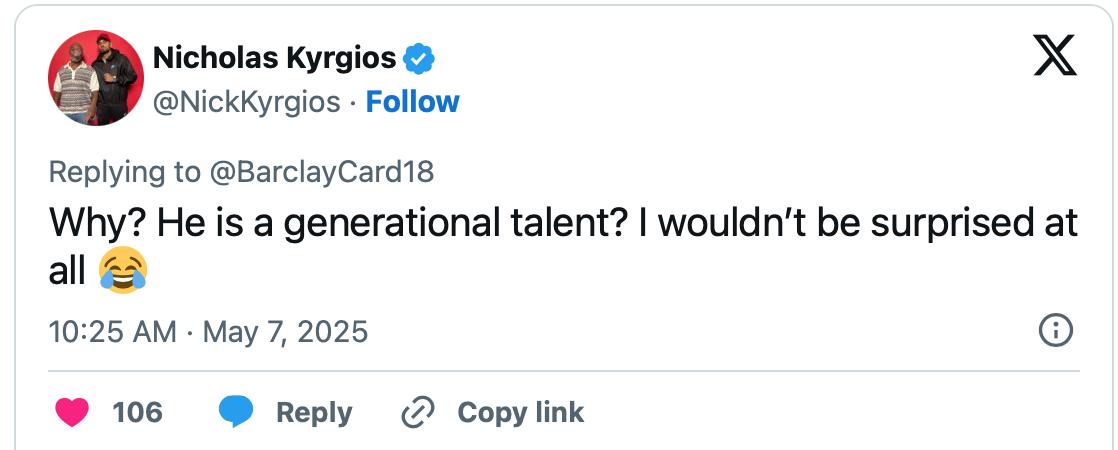Image resolution: width=1118 pixels, height=450 pixels.
Task: Click the laughing-crying emoji in the tweet
Action: [x=122, y=270]
